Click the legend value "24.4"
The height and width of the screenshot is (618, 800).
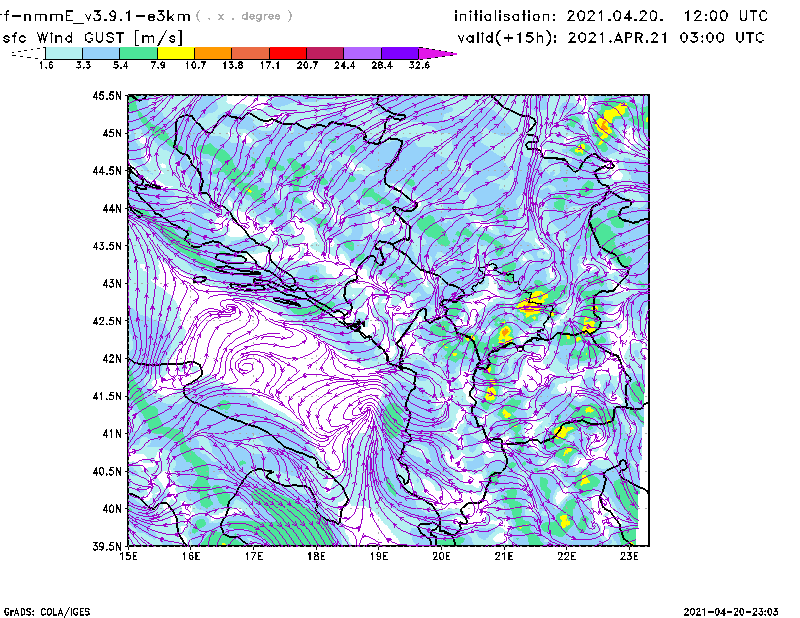point(344,65)
